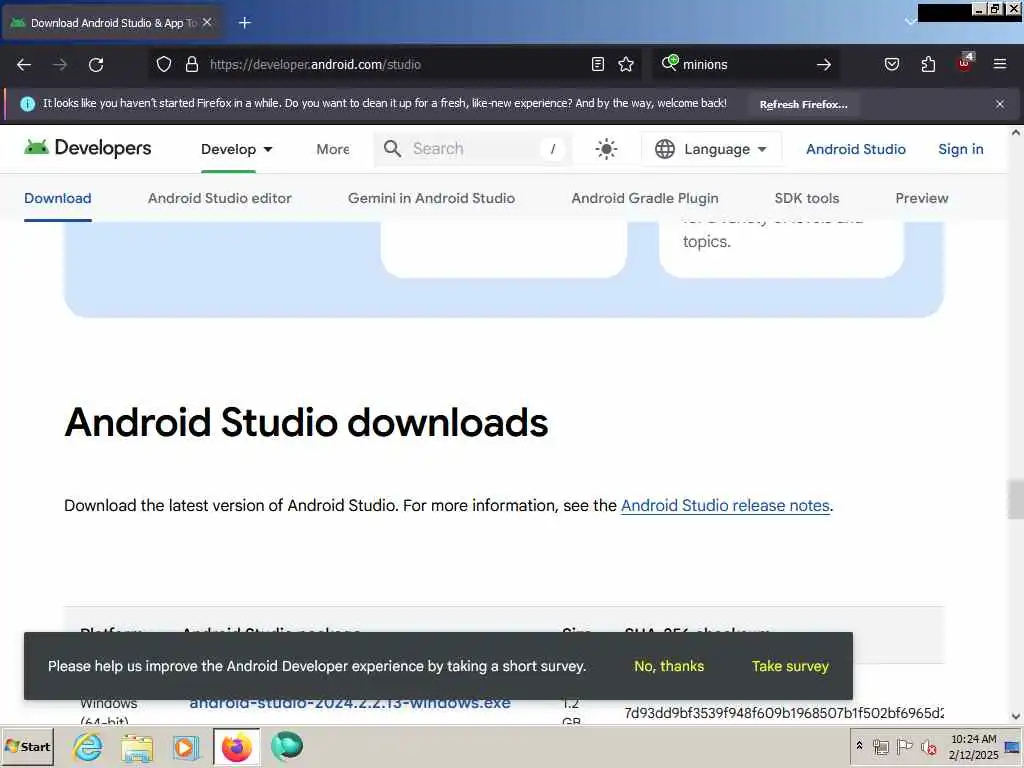Toggle reader view icon in address bar
The image size is (1024, 768).
(x=598, y=64)
